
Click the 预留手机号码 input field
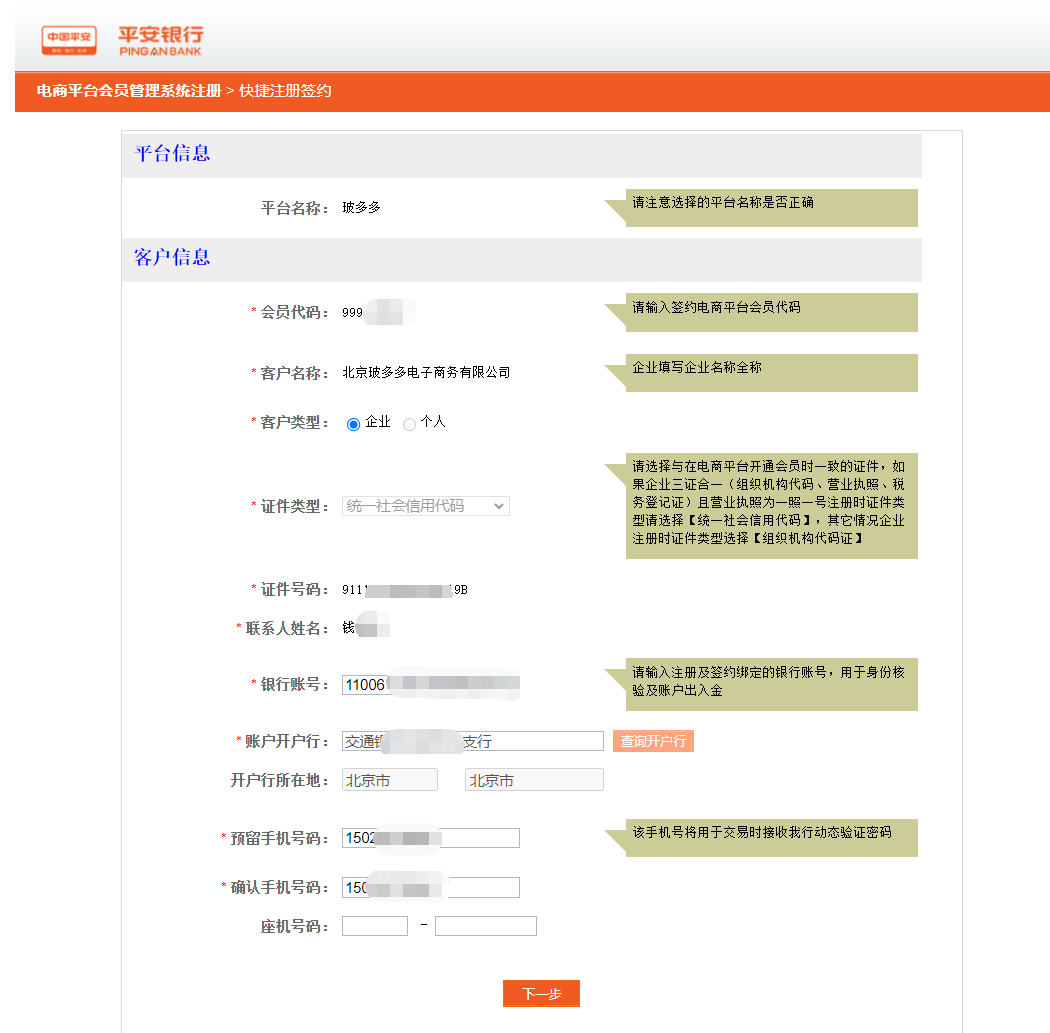tap(431, 838)
